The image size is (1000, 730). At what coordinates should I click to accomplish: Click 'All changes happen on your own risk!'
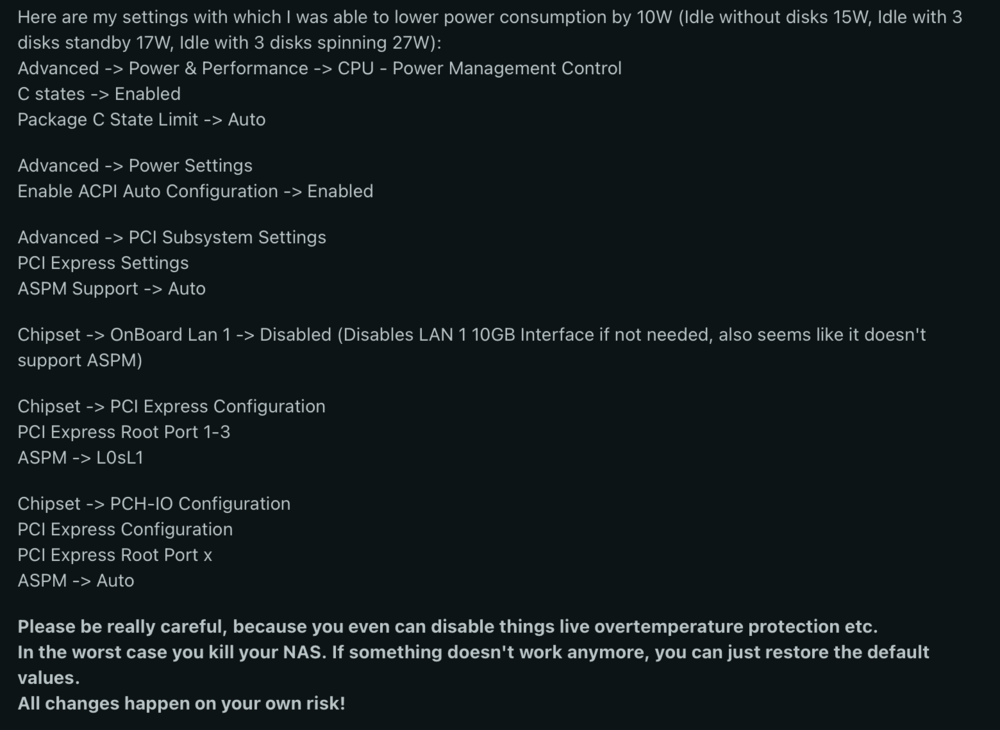click(x=181, y=703)
